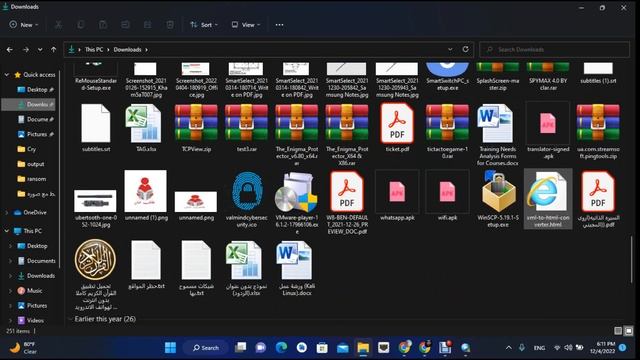Select Training Needs Analysis Forms docx

click(498, 135)
